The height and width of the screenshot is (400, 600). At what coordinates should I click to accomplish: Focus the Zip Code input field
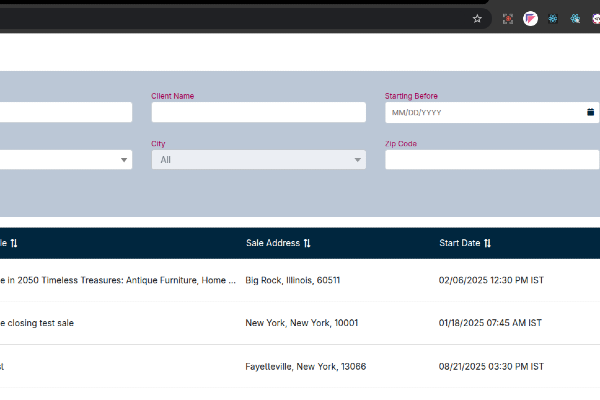point(491,160)
